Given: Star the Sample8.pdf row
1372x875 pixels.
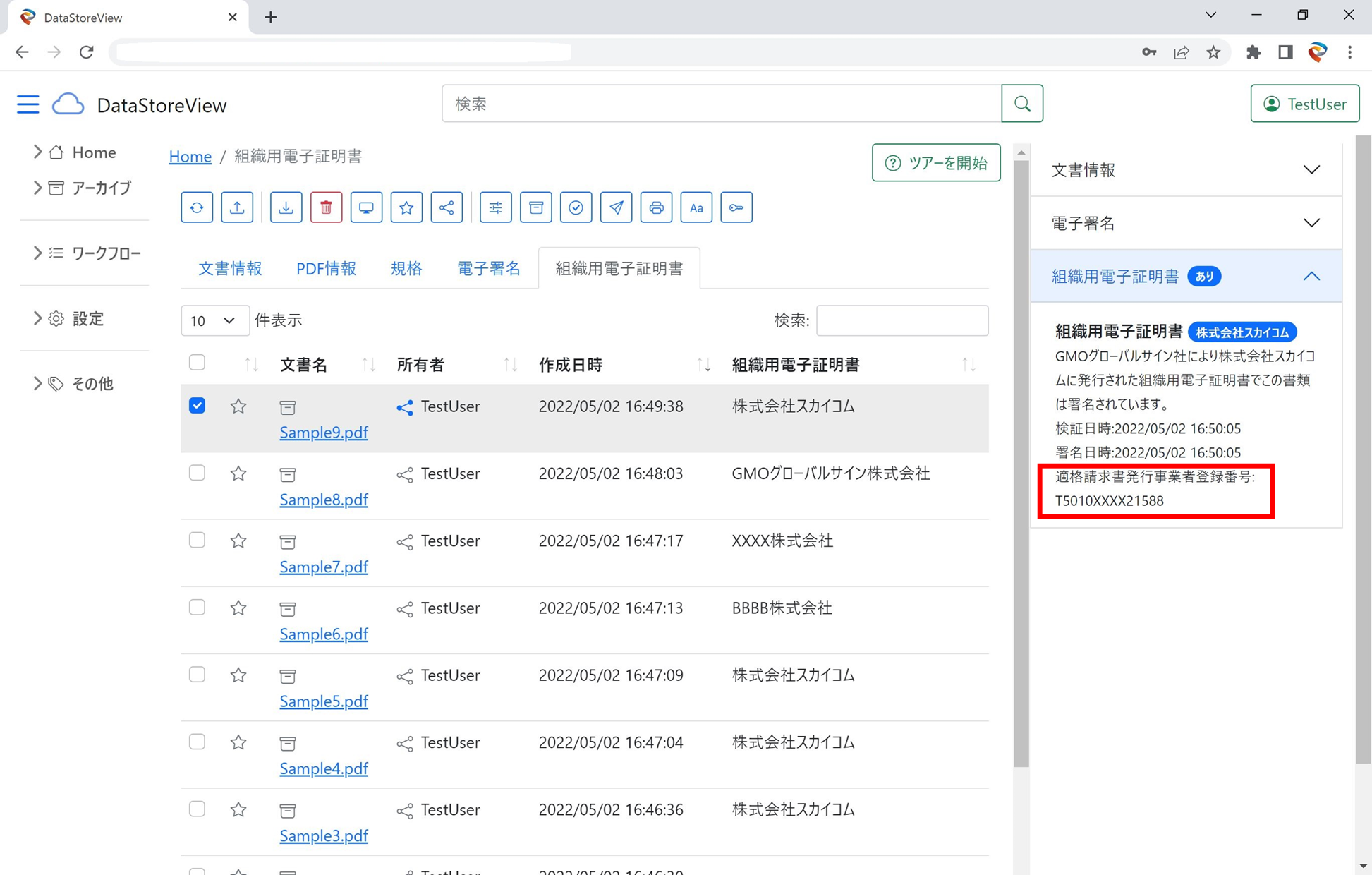Looking at the screenshot, I should (238, 473).
